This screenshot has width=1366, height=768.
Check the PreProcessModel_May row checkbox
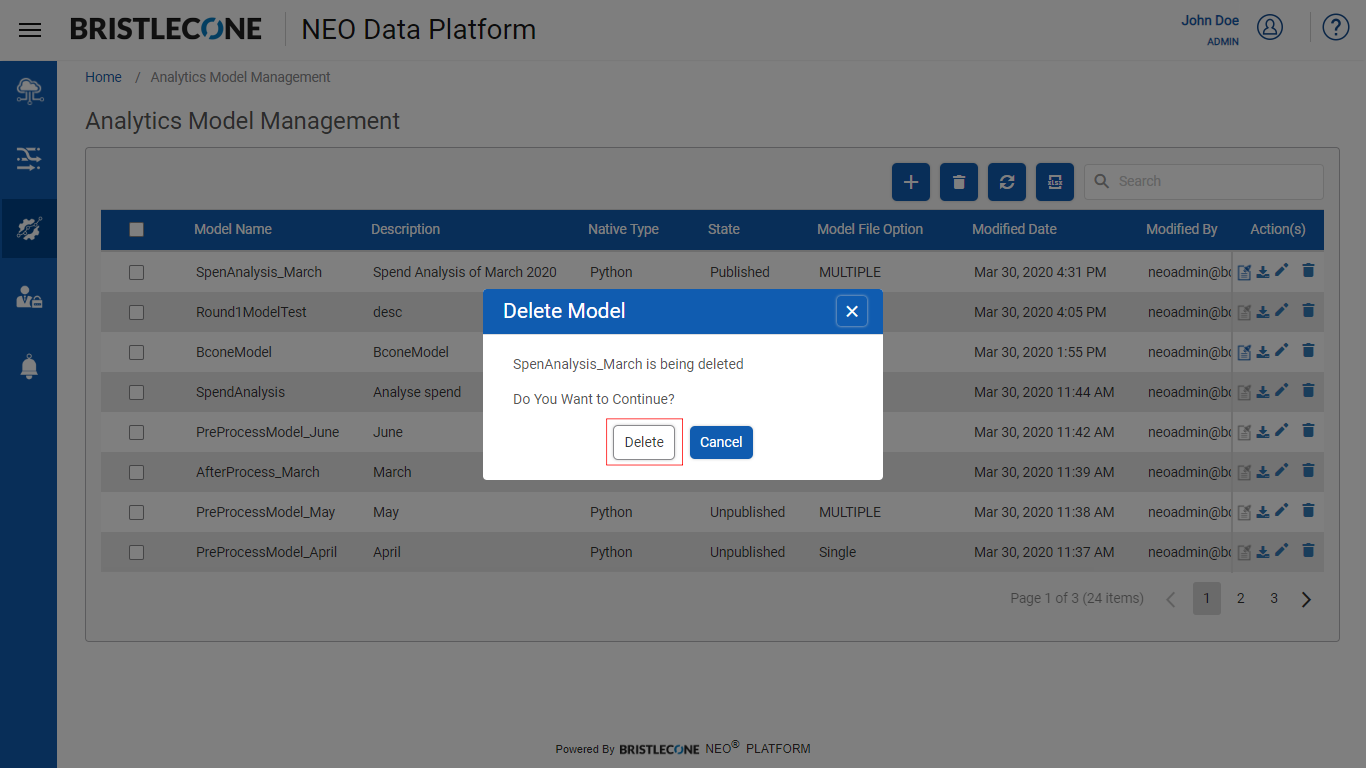click(x=137, y=512)
